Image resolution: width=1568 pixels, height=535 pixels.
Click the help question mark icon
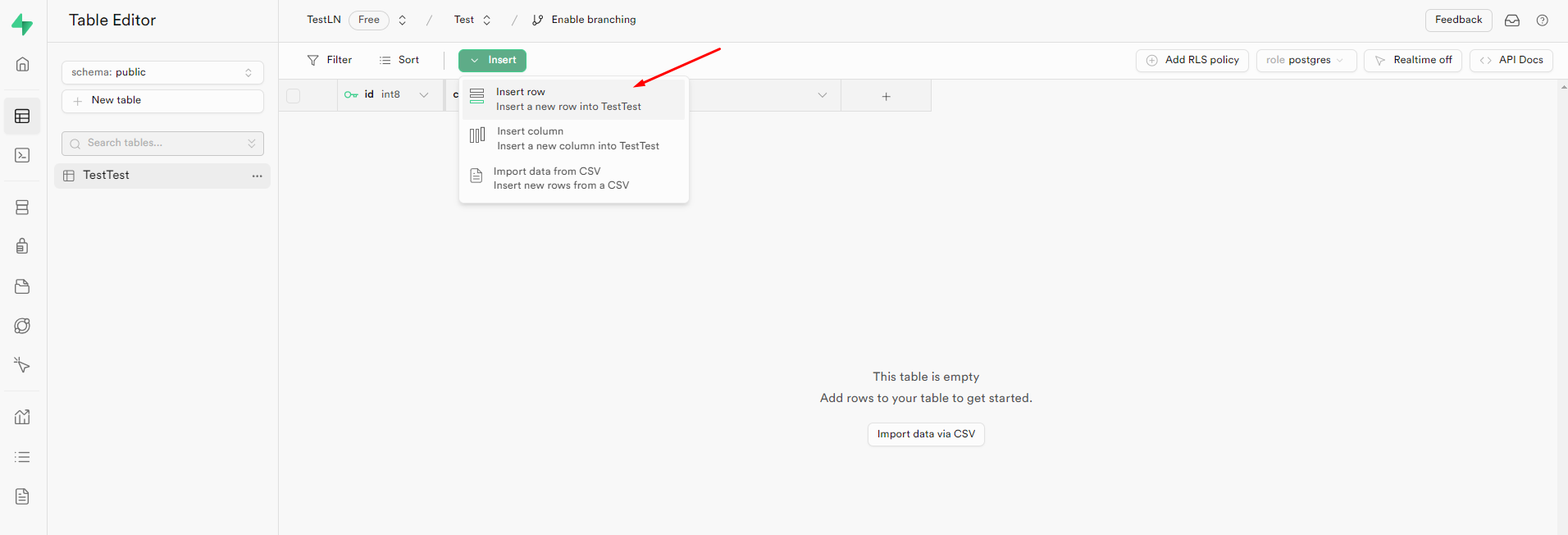(x=1542, y=21)
